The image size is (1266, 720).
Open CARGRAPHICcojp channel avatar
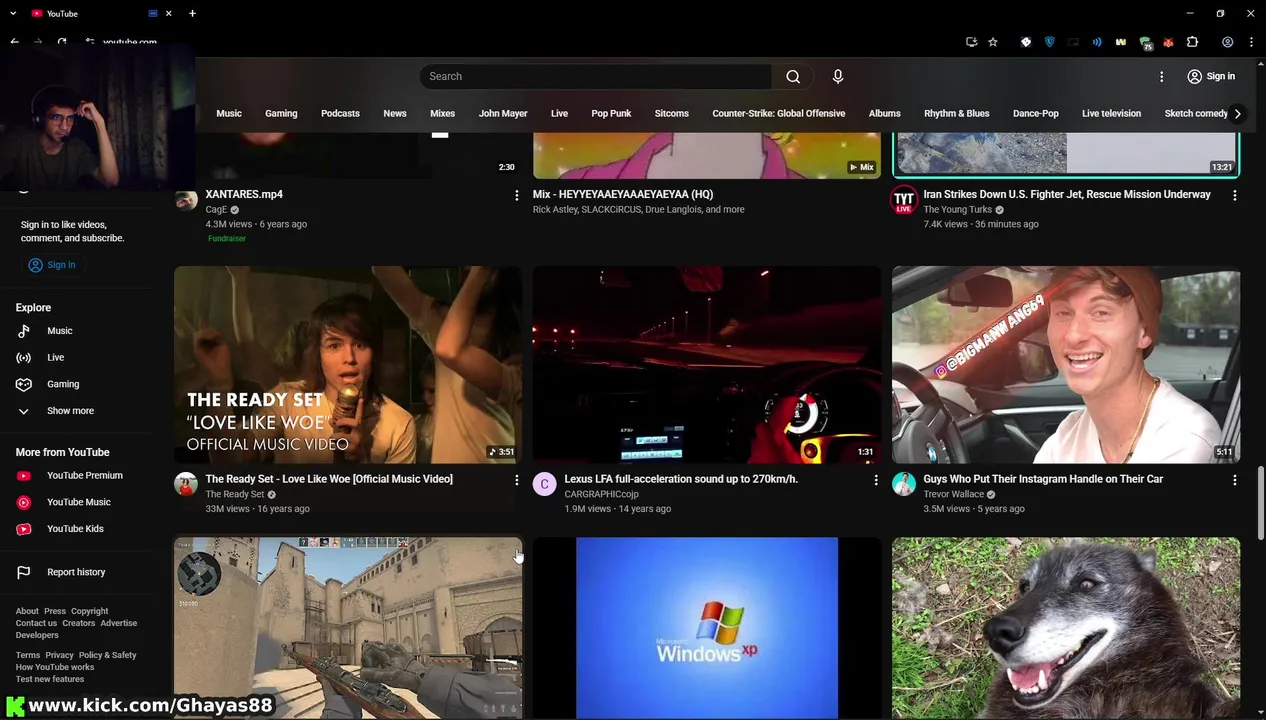point(544,485)
